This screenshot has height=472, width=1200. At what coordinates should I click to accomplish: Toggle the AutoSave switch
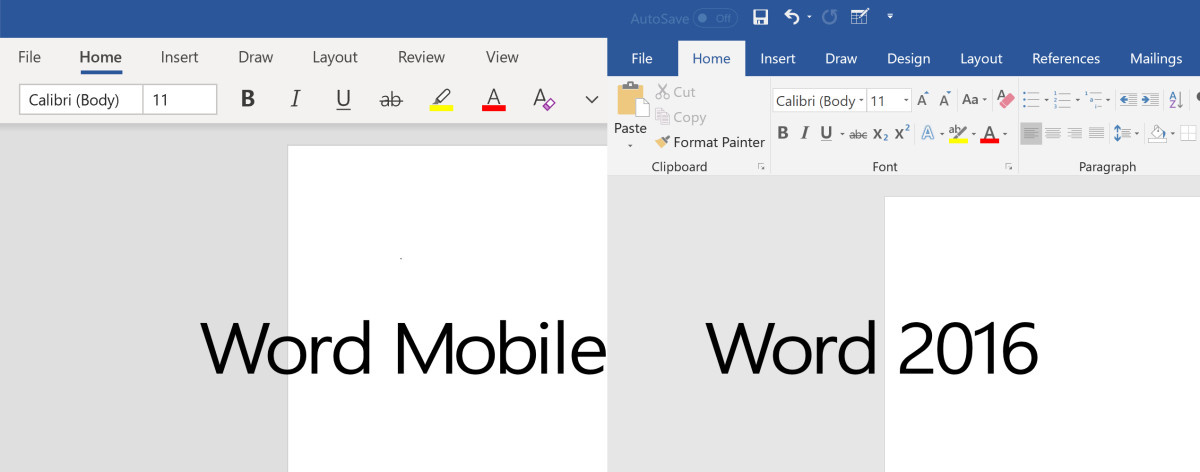715,18
